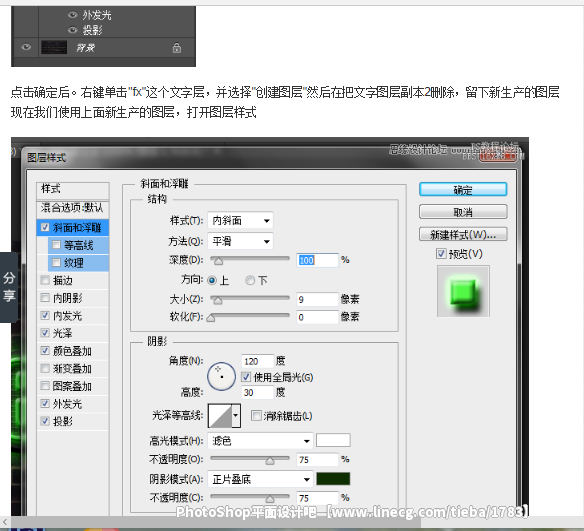Image resolution: width=584 pixels, height=531 pixels.
Task: Enable the 等高线 checkbox
Action: point(56,245)
